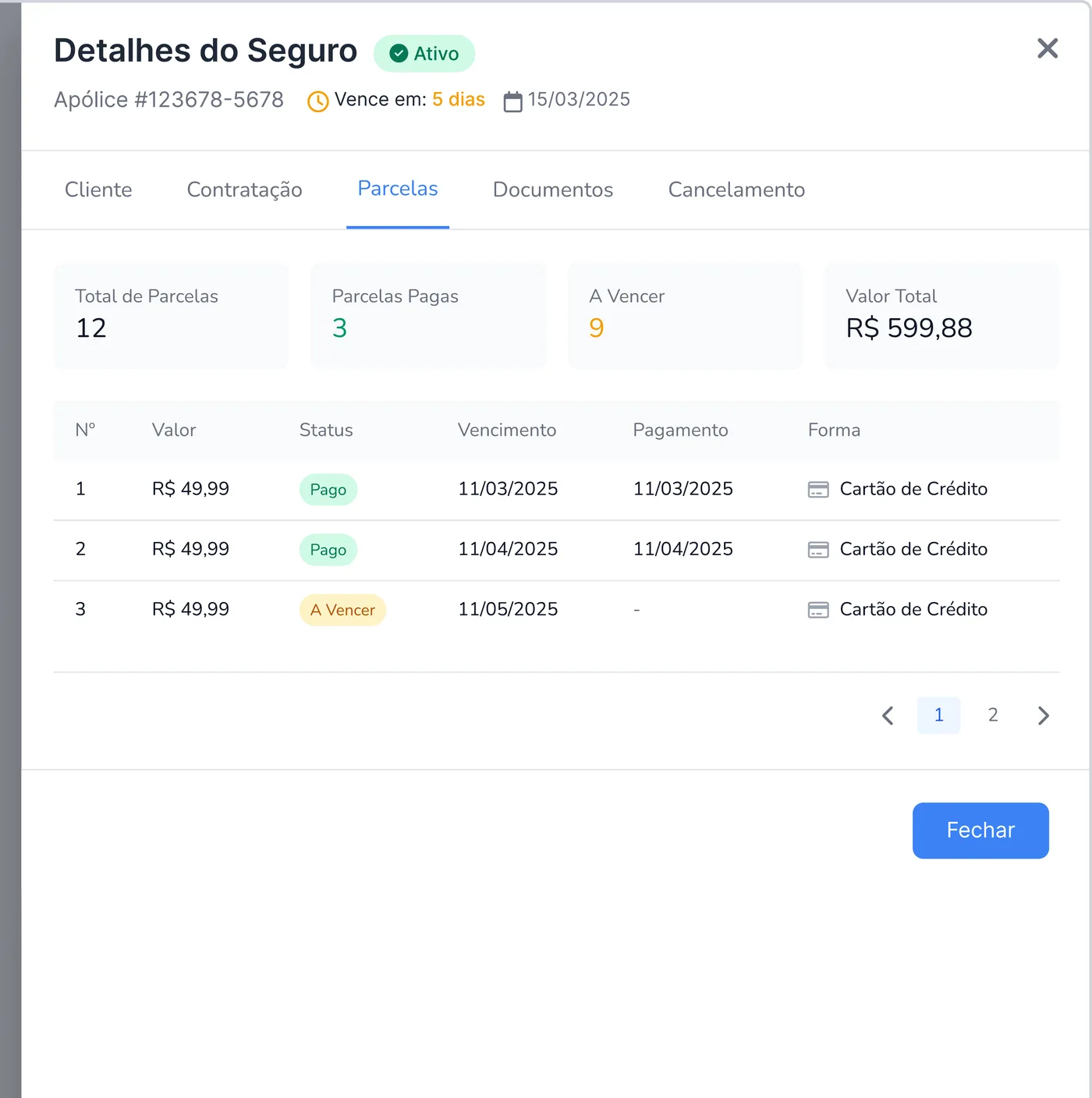Go to the previous page with left chevron
Image resolution: width=1092 pixels, height=1098 pixels.
coord(888,716)
